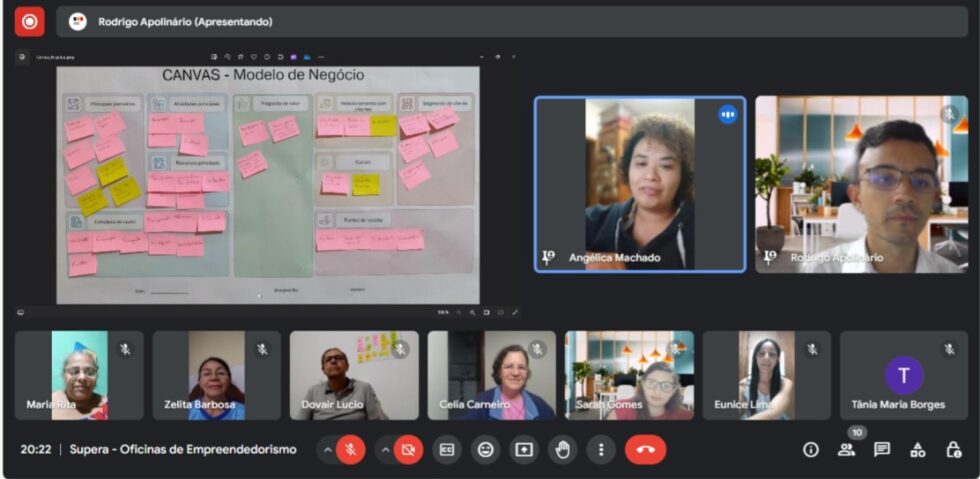This screenshot has width=980, height=479.
Task: Click meeting title Supera - Oficinas de Empreendedorismo
Action: (x=183, y=450)
